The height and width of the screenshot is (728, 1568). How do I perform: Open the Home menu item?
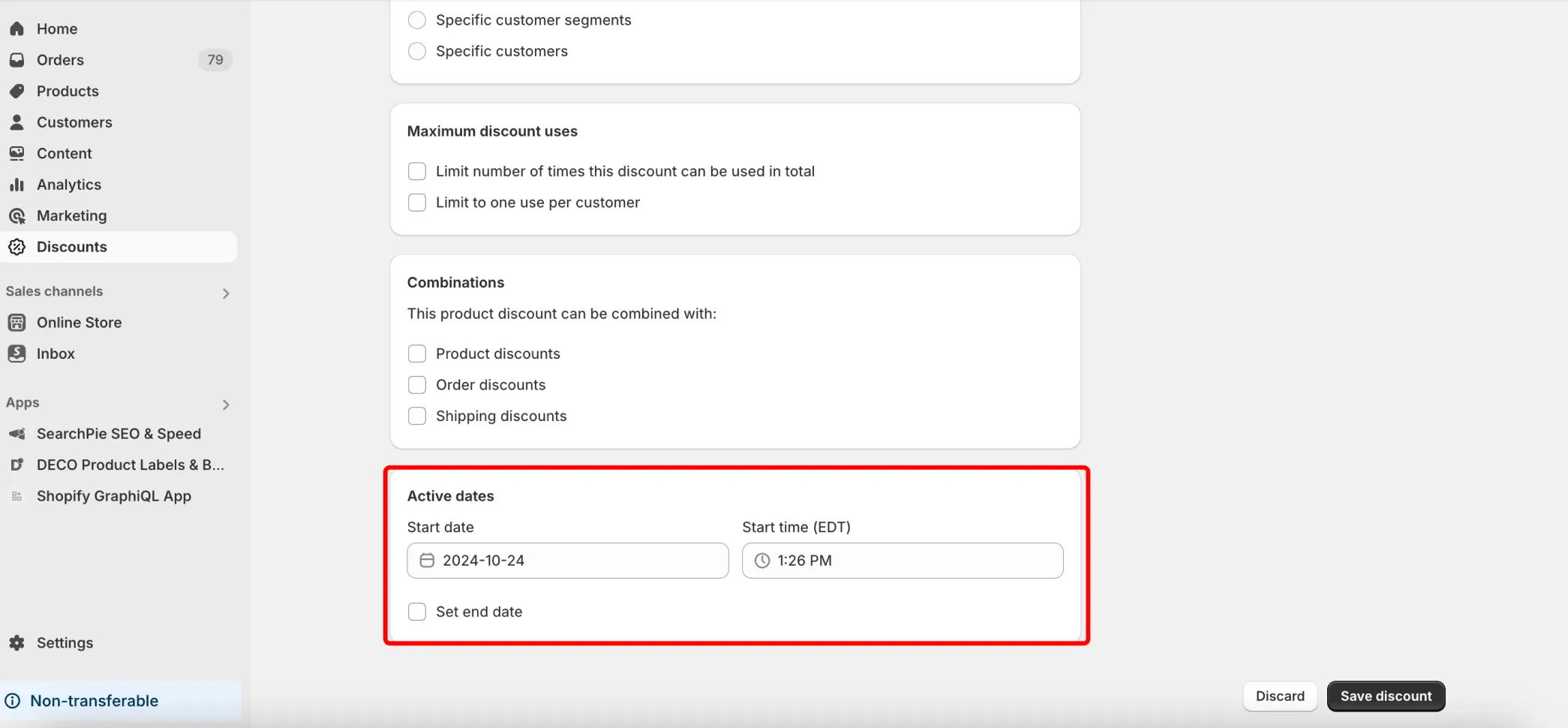pos(119,29)
